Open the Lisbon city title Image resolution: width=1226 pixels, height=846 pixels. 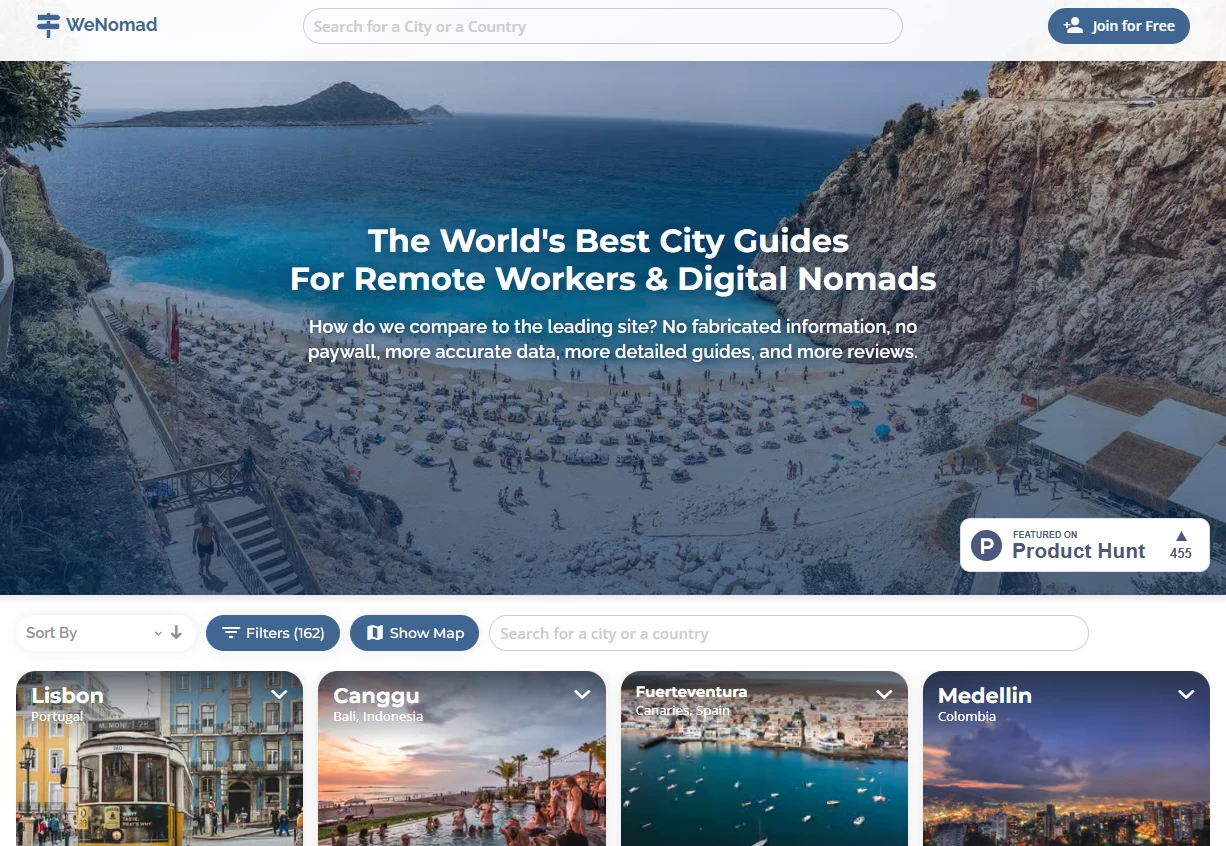(x=67, y=695)
